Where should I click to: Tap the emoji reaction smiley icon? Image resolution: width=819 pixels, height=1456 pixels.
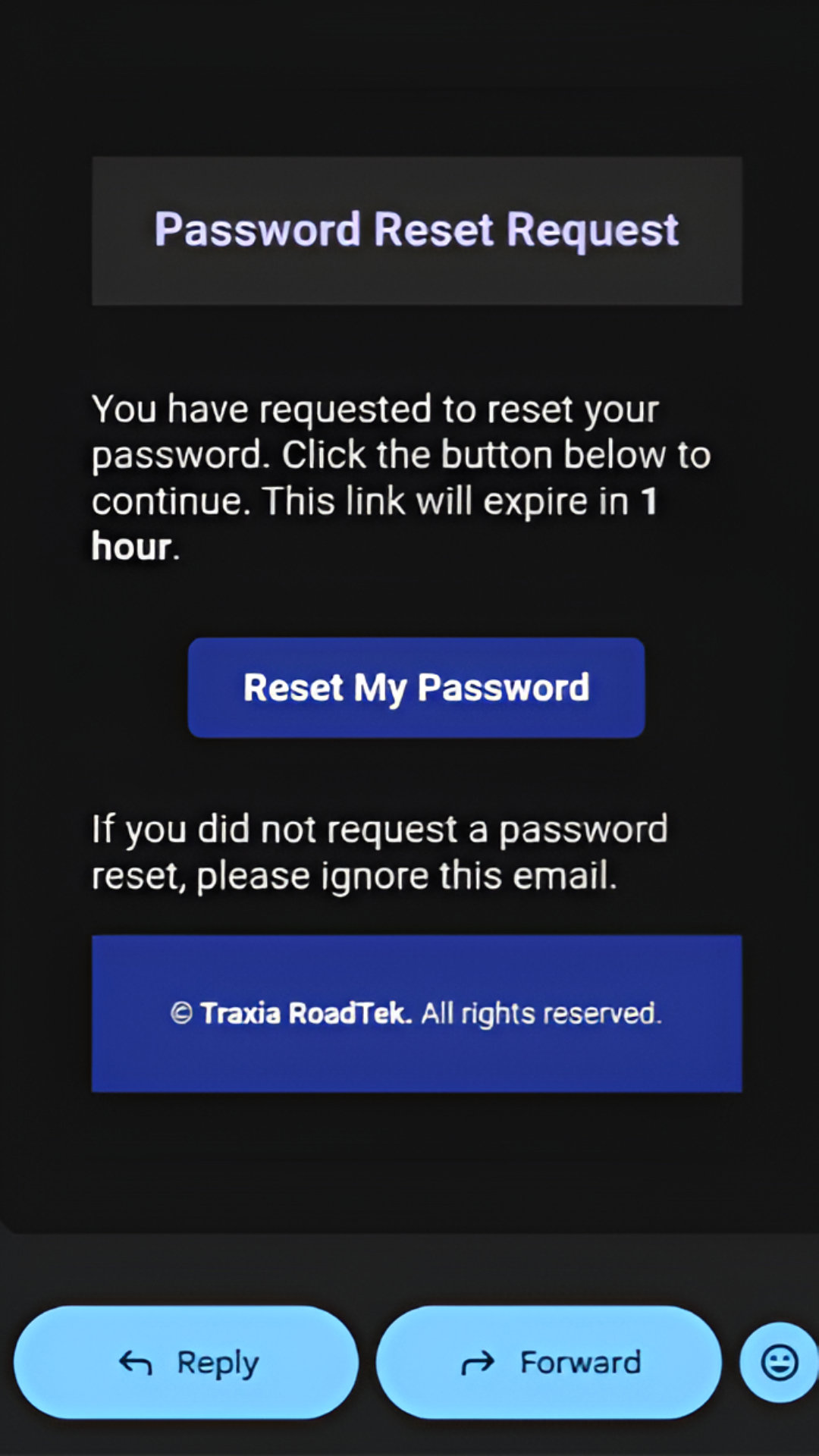point(779,1362)
